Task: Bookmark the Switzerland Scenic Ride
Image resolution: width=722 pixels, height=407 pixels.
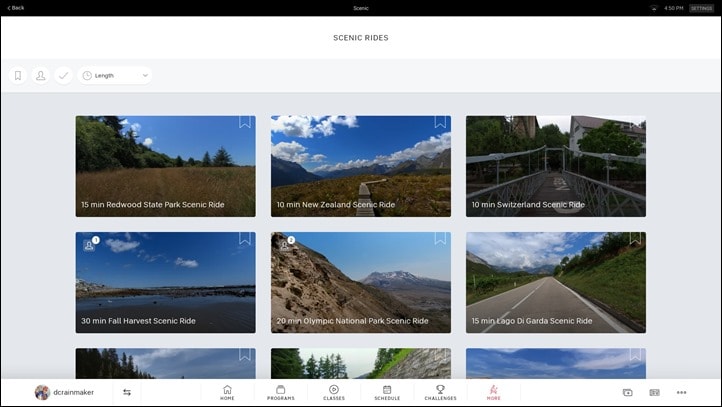Action: 635,122
